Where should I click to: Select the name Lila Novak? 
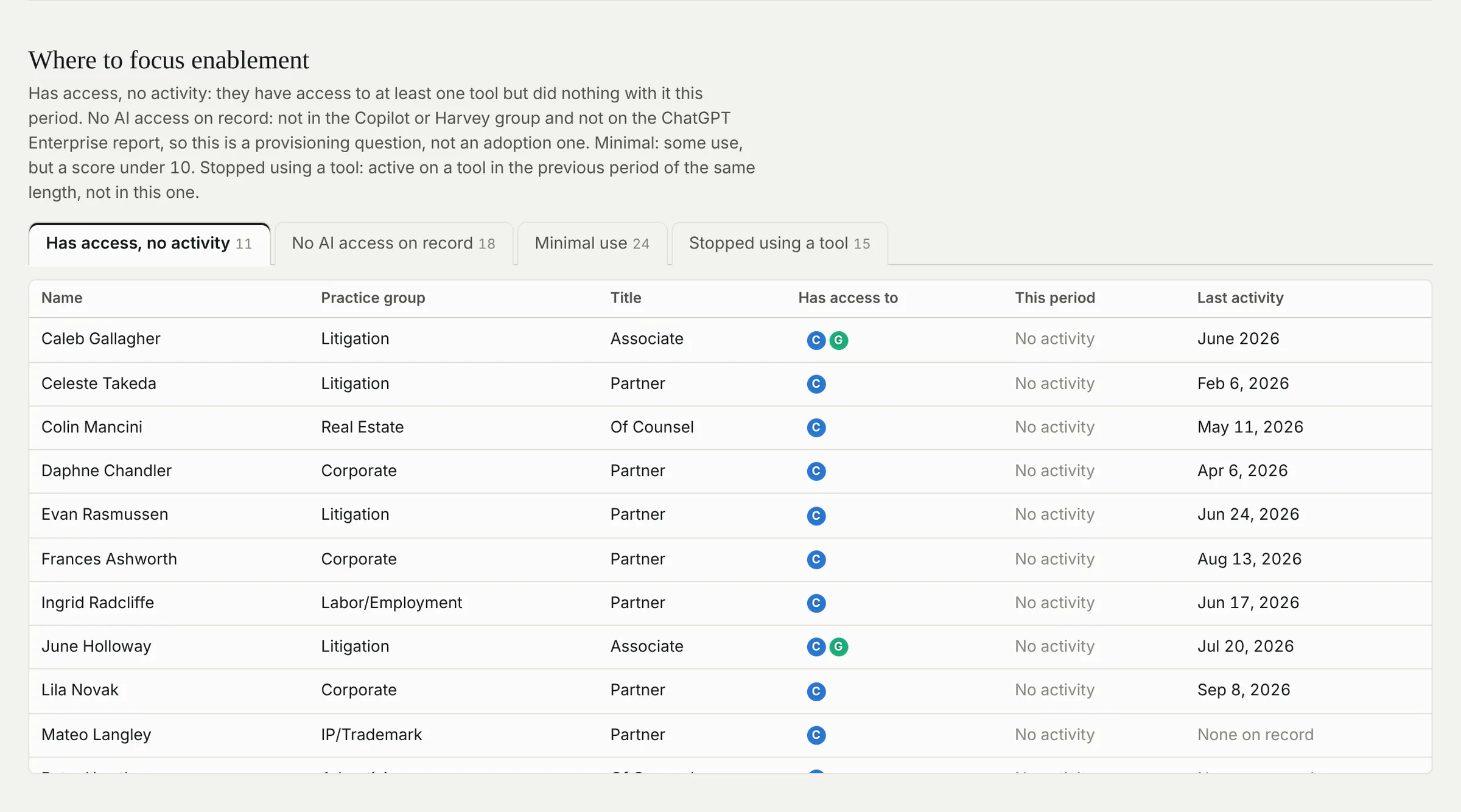pyautogui.click(x=80, y=690)
